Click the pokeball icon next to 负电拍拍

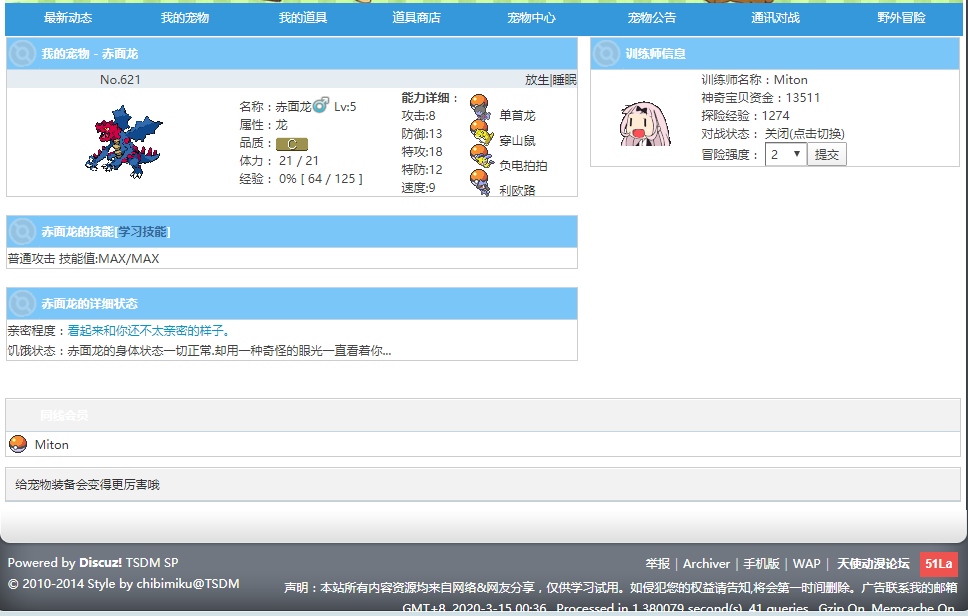coord(481,157)
